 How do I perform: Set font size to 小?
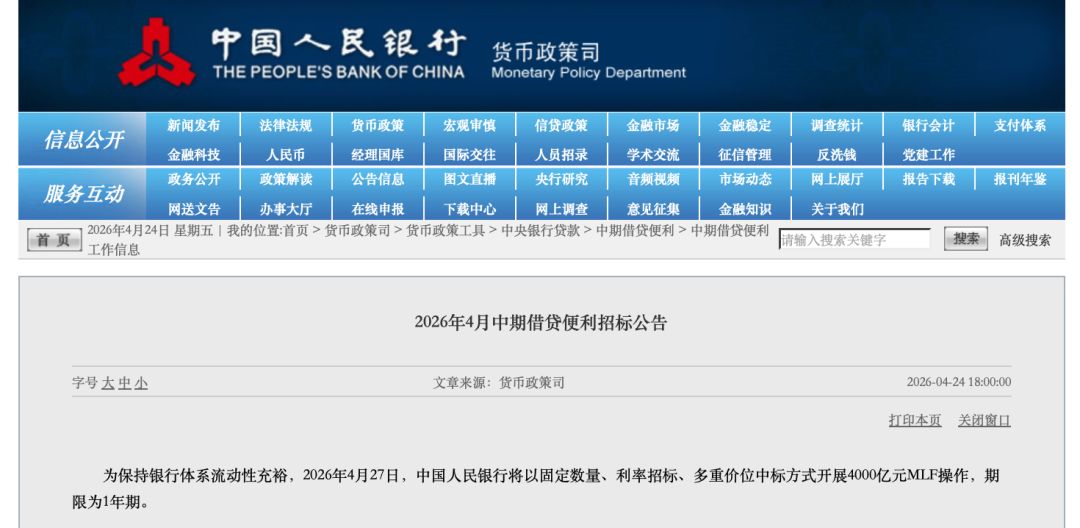(x=141, y=383)
